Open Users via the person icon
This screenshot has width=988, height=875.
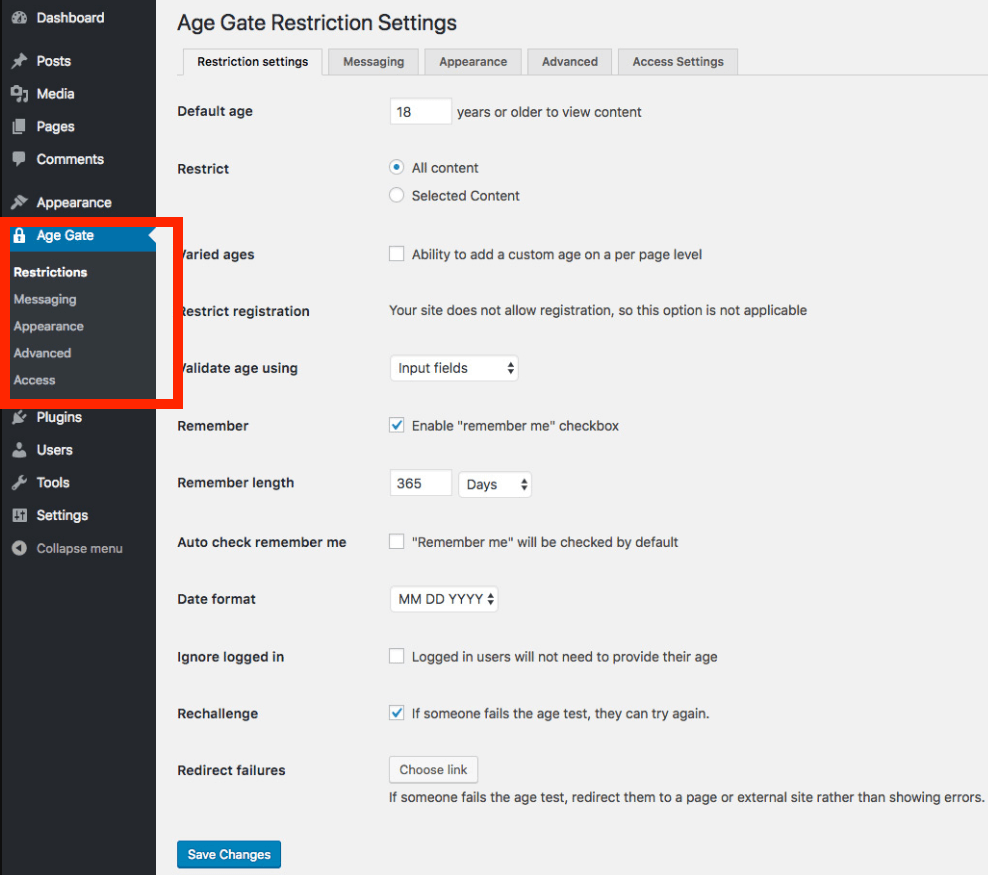pos(19,450)
